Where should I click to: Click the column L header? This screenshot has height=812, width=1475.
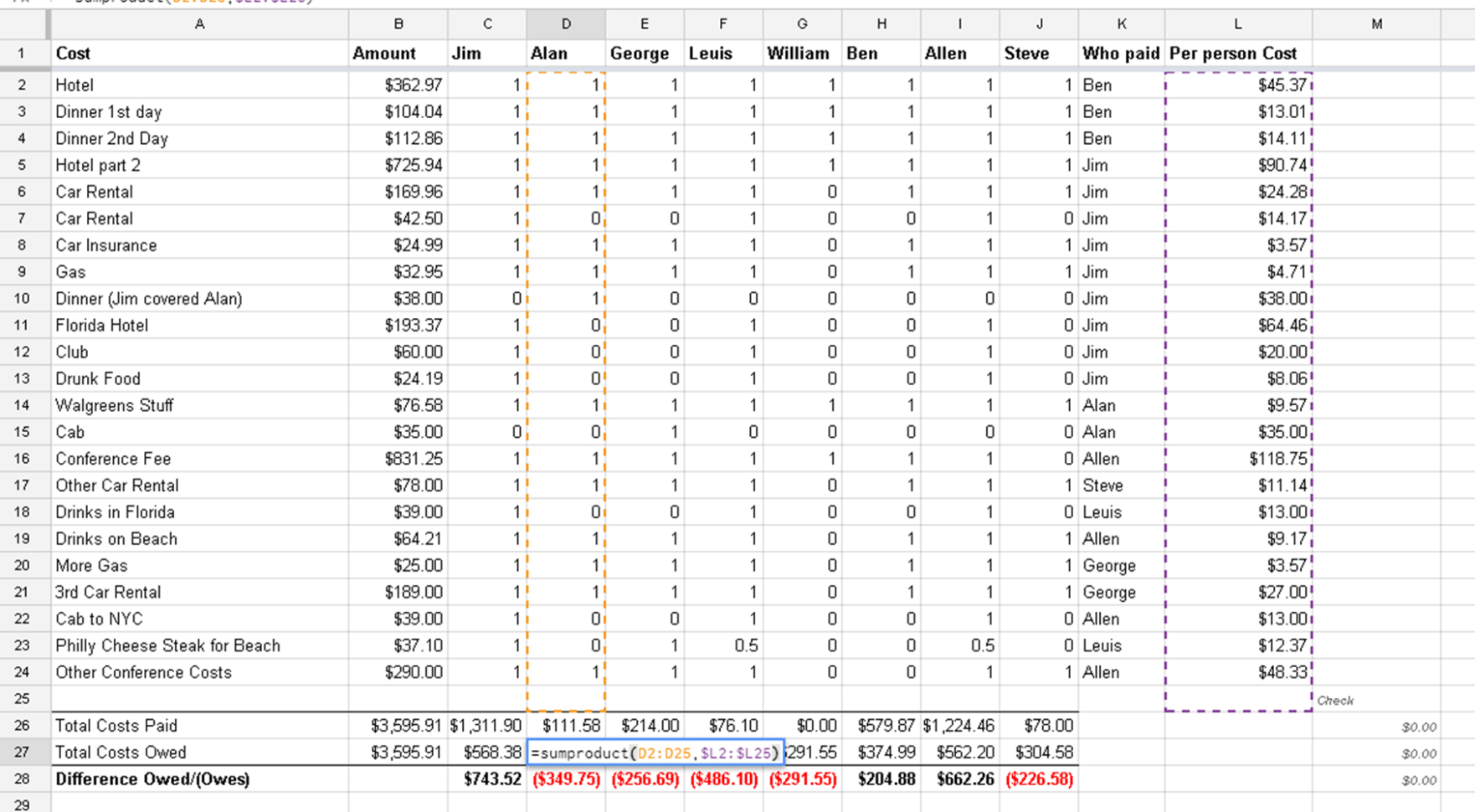(1237, 24)
